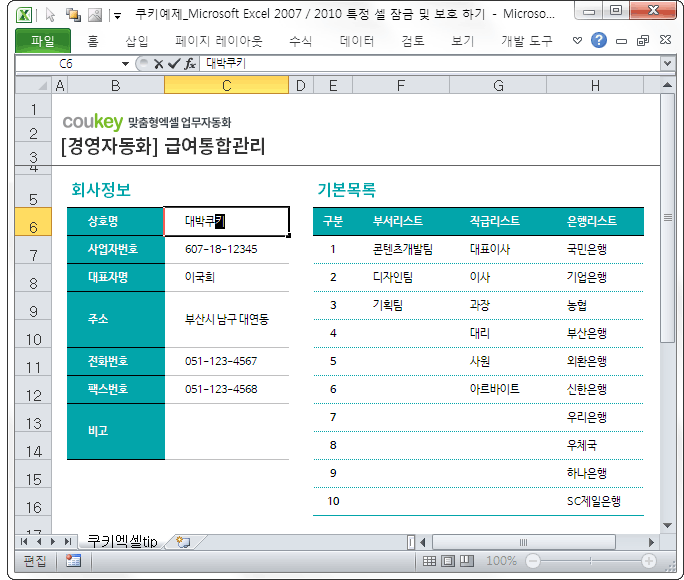Click the 100% zoom level button
This screenshot has width=684, height=580.
501,561
